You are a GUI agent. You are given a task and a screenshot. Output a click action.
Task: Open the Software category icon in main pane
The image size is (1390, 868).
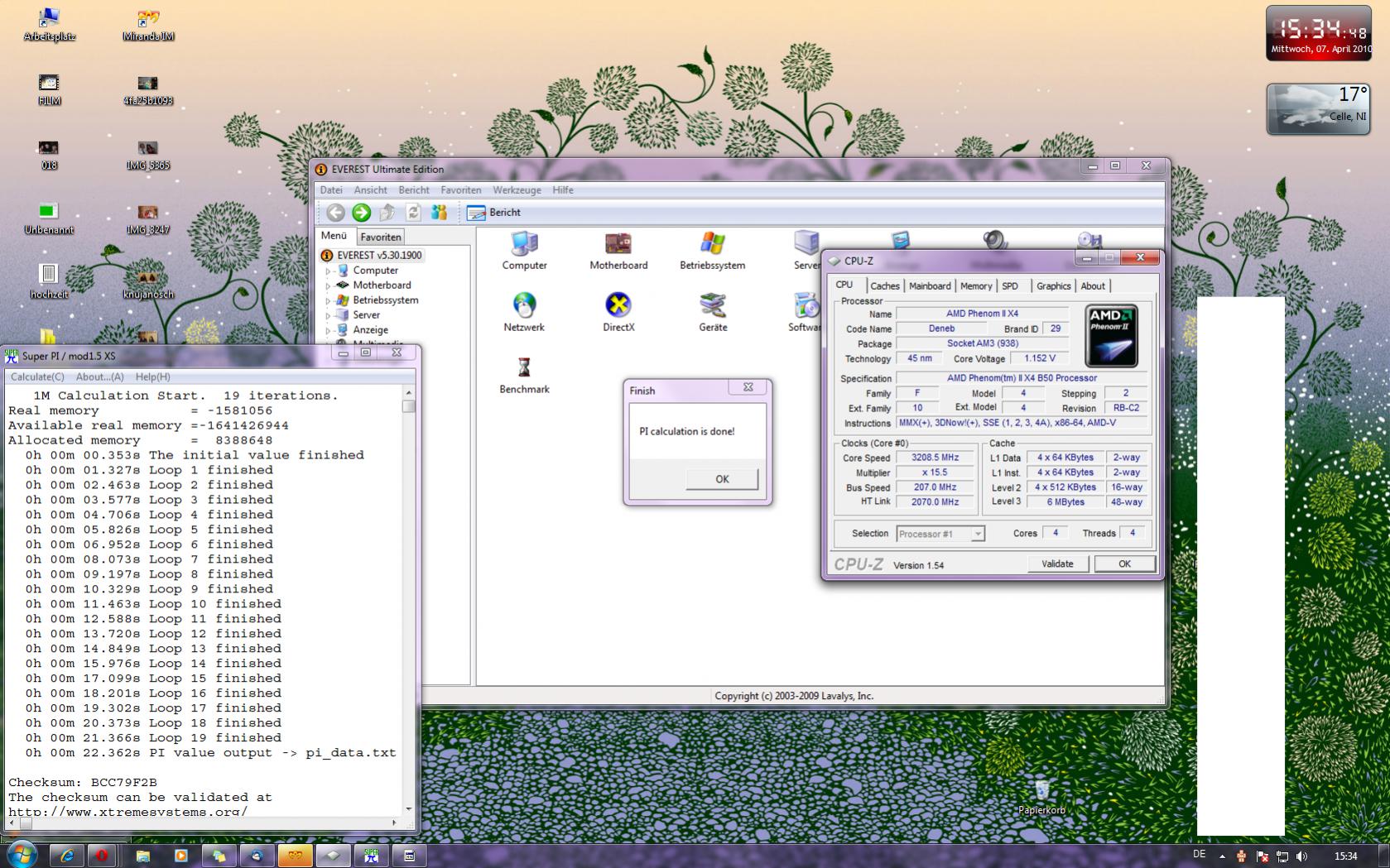805,313
